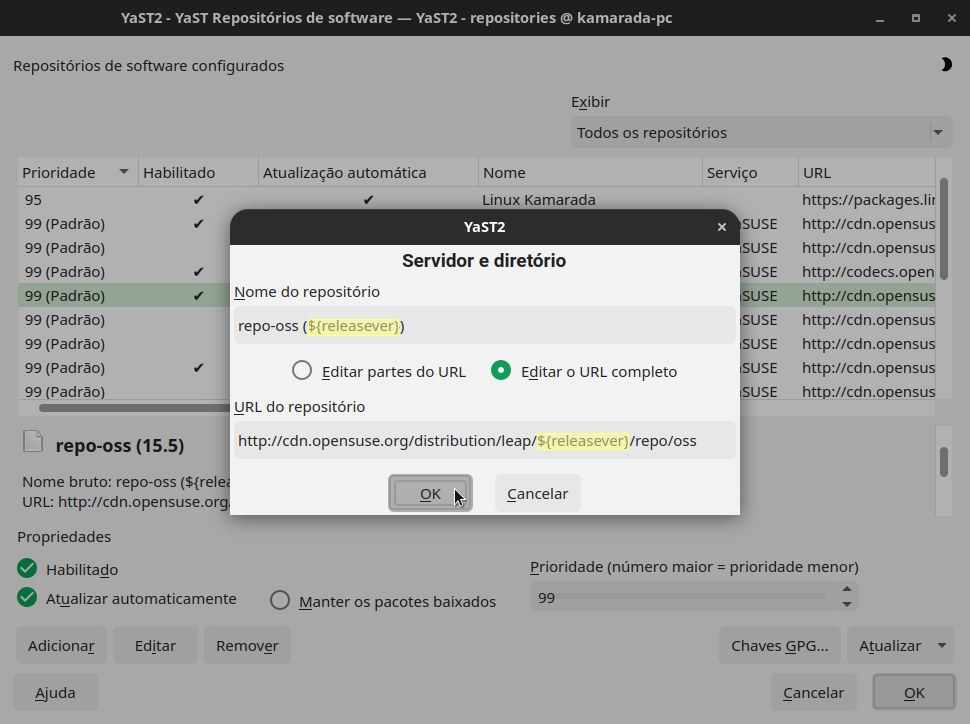
Task: Click the repository table vertical scrollbar
Action: coord(943,229)
